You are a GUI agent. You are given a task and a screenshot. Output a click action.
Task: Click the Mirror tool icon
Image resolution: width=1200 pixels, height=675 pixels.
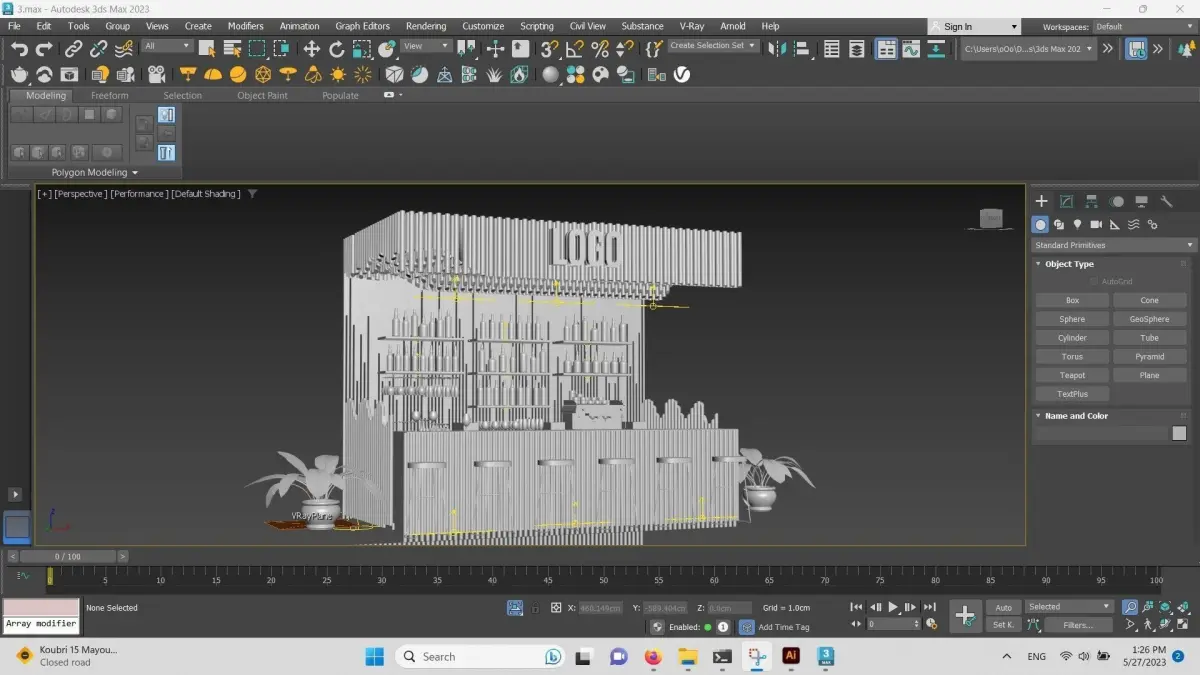777,48
